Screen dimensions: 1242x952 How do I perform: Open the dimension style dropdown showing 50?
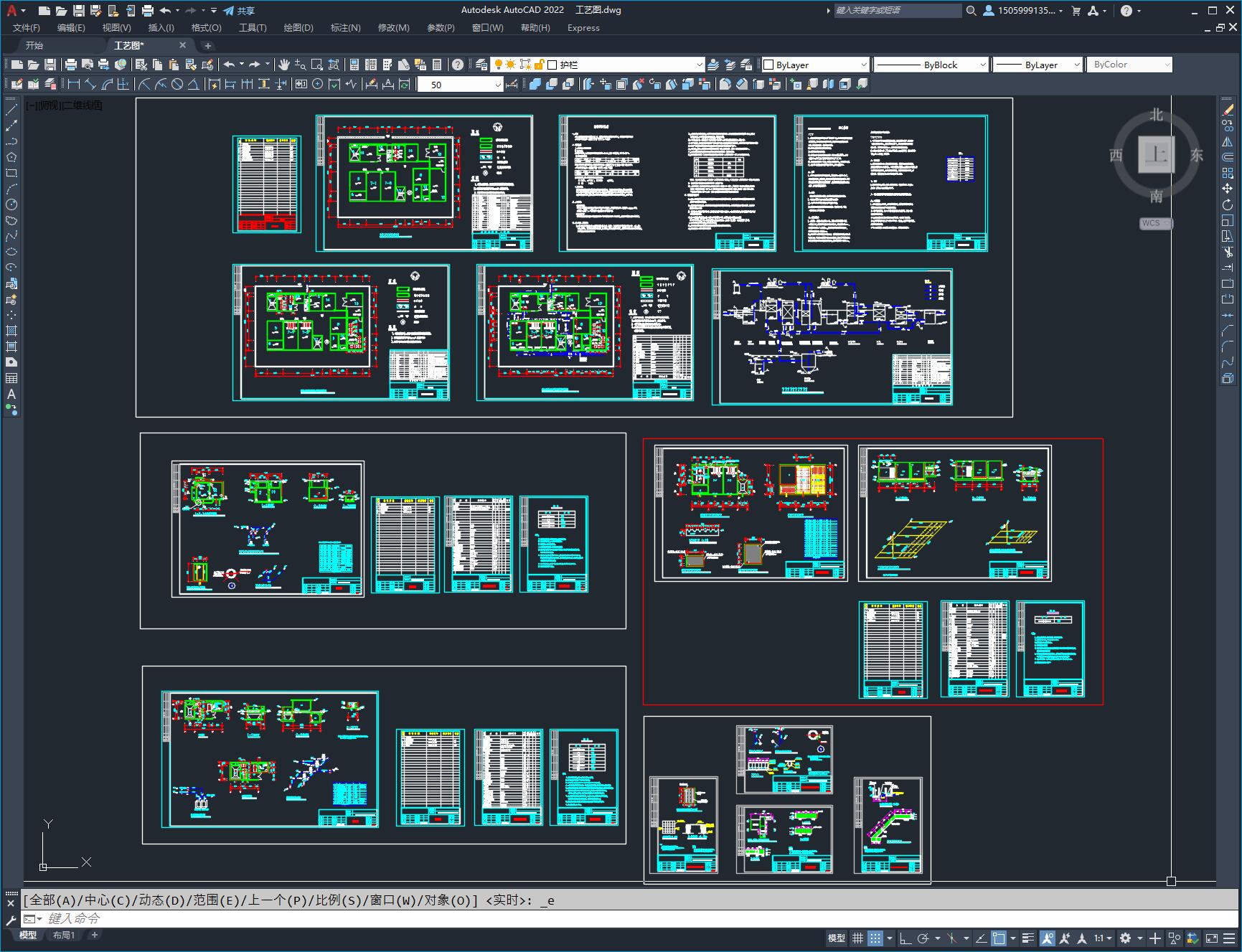point(460,85)
